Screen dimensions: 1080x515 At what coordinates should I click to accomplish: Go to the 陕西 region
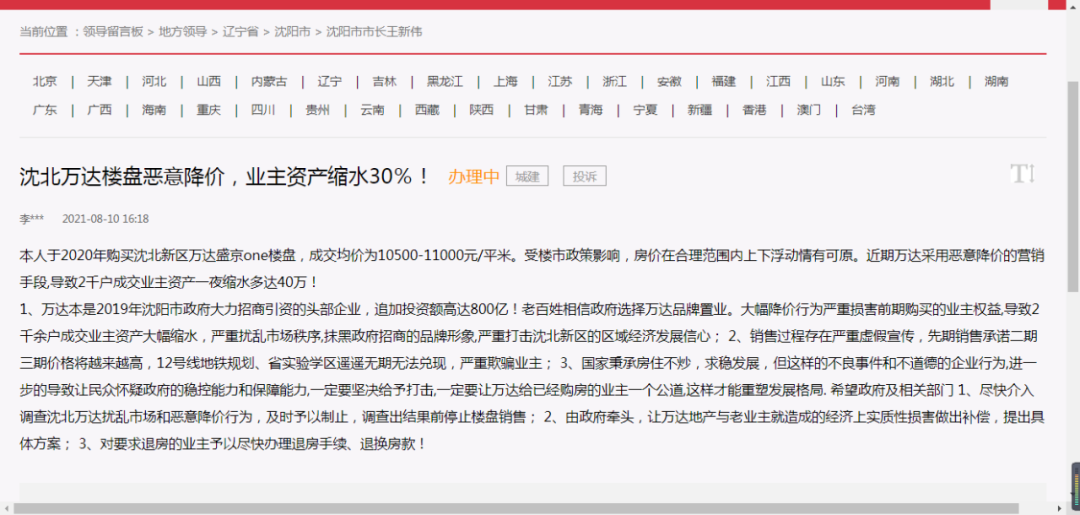coord(481,109)
